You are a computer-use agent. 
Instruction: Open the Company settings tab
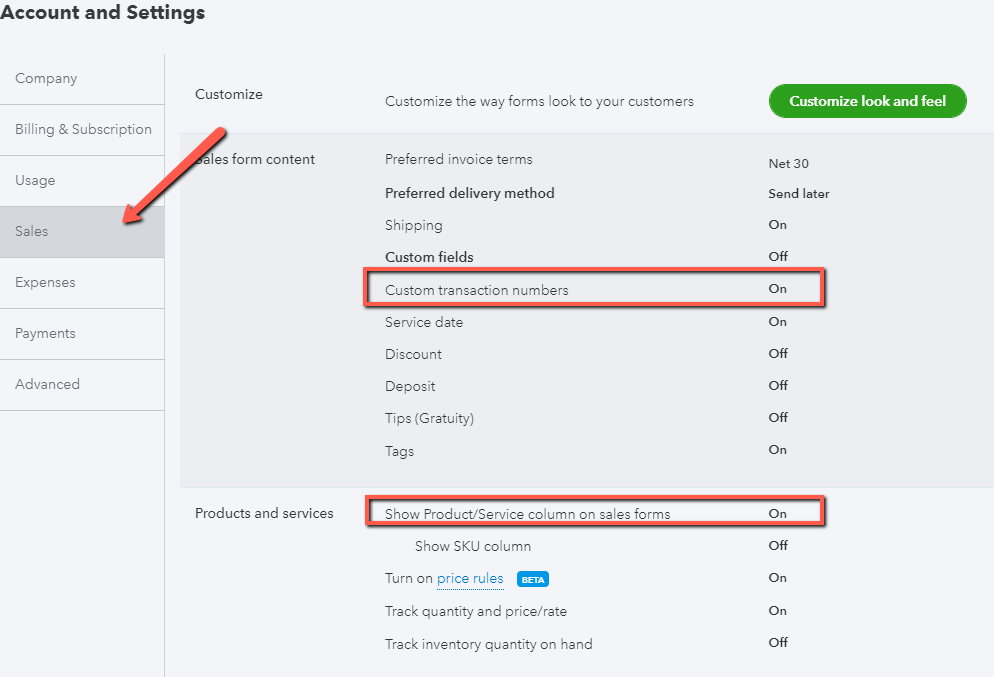pyautogui.click(x=47, y=78)
